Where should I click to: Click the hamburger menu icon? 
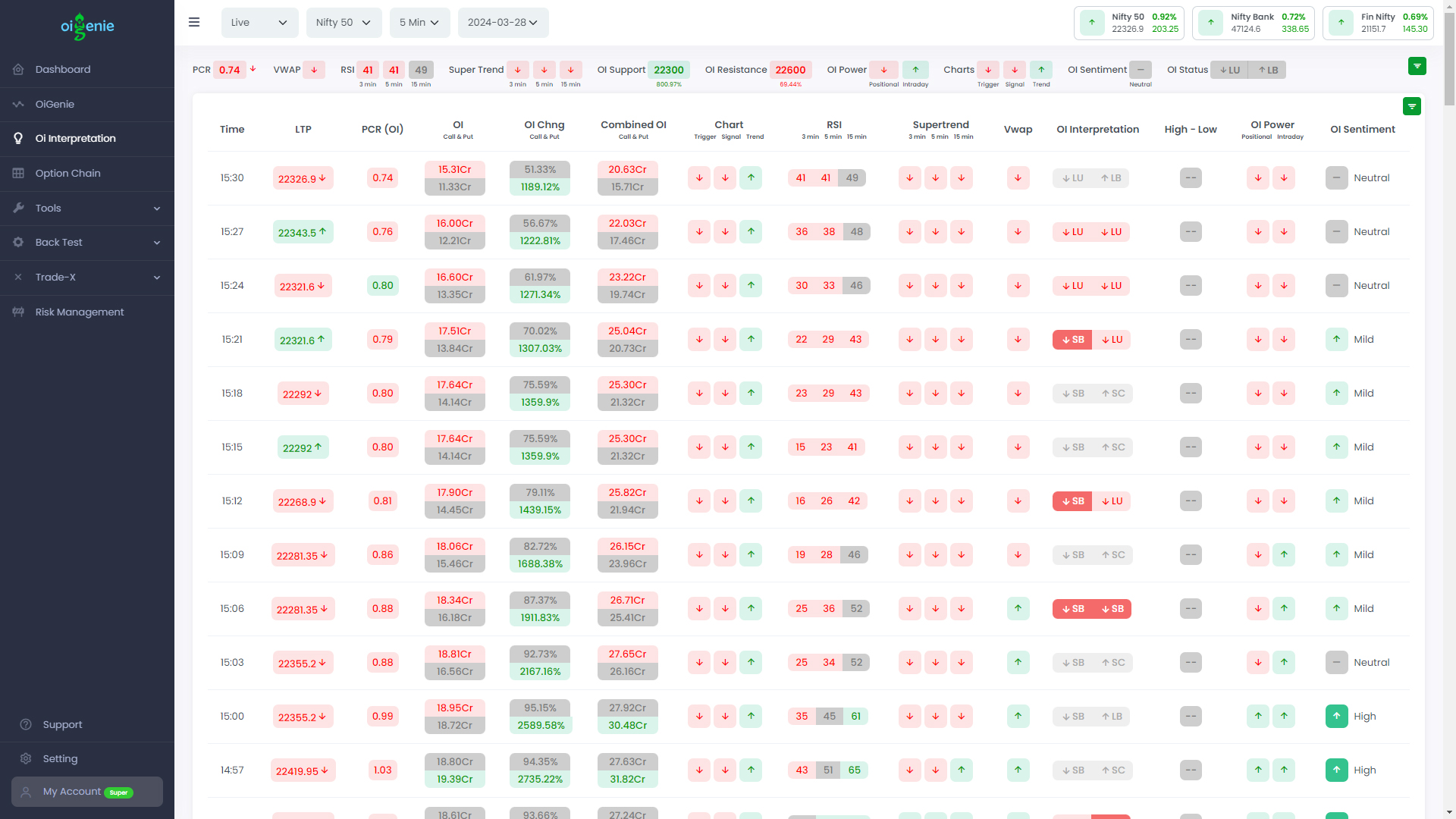click(x=194, y=23)
